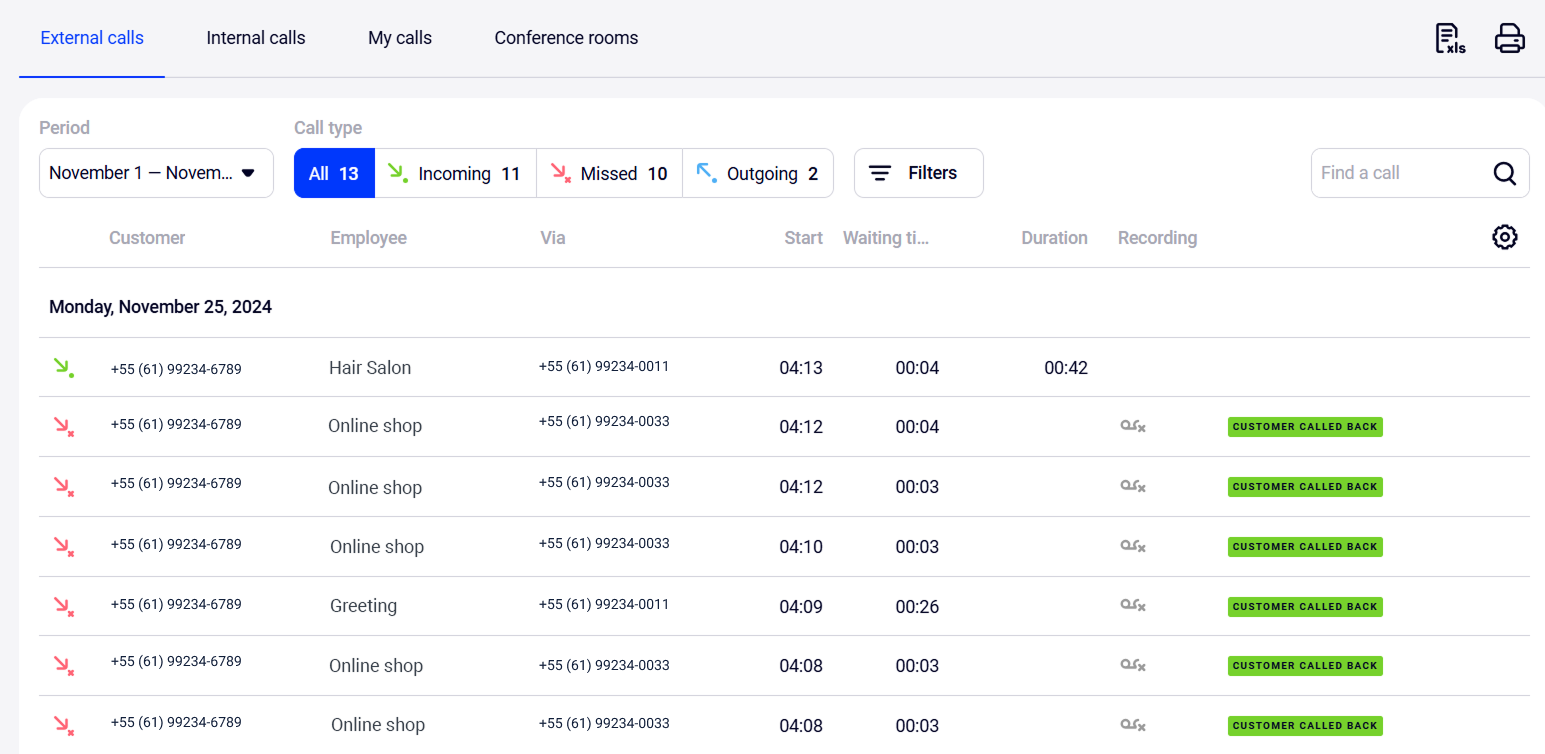
Task: Filter by Outgoing calls
Action: [758, 173]
